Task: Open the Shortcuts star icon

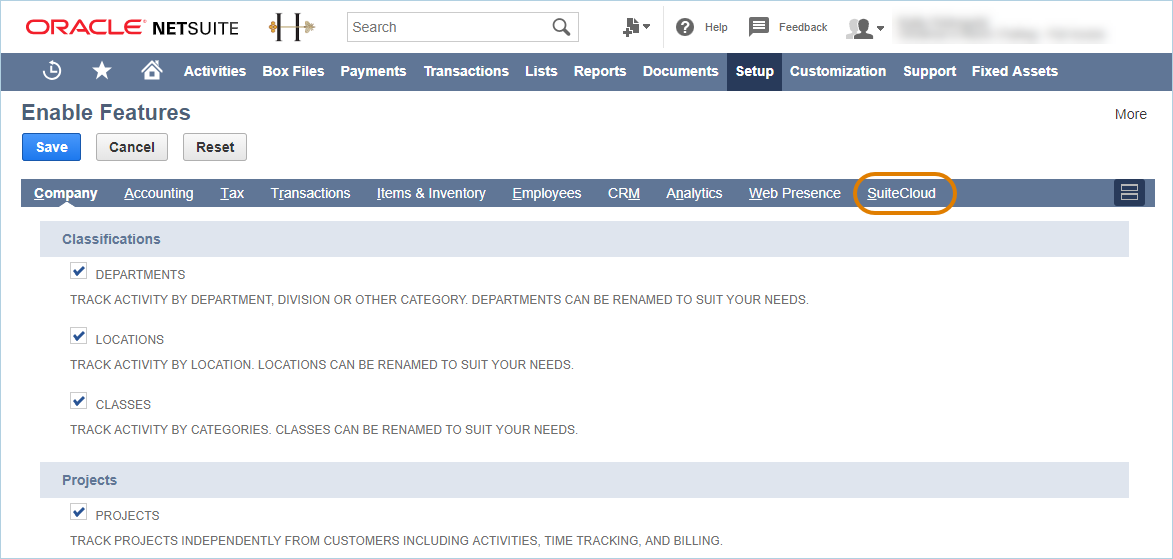Action: pyautogui.click(x=102, y=71)
